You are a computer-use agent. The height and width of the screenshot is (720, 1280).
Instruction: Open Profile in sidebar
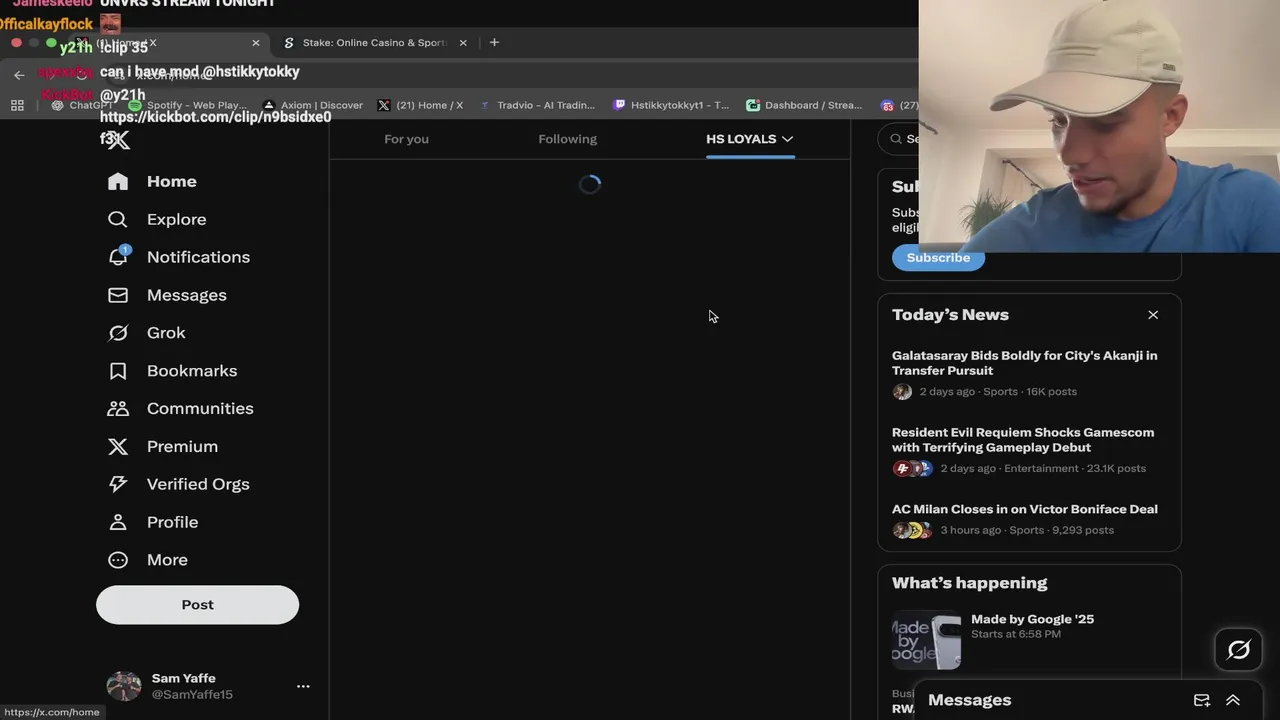(x=153, y=522)
